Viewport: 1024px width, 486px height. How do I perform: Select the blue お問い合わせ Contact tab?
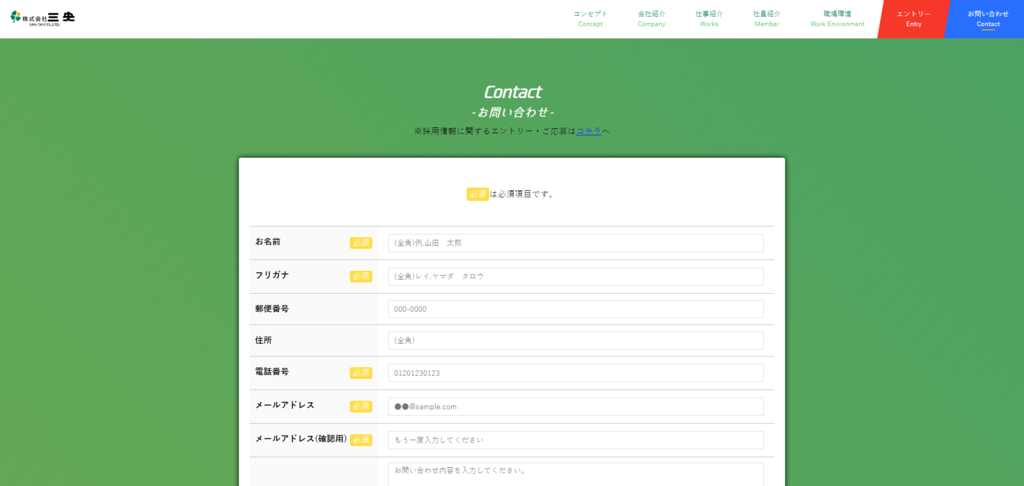coord(987,18)
